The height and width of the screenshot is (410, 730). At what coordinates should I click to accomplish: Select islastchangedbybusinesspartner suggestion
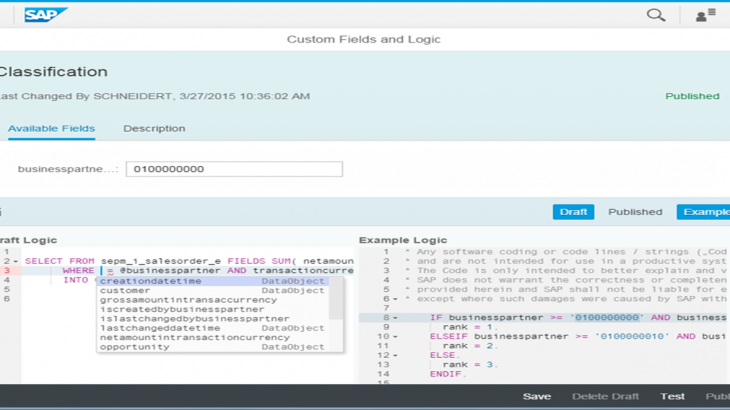point(213,319)
